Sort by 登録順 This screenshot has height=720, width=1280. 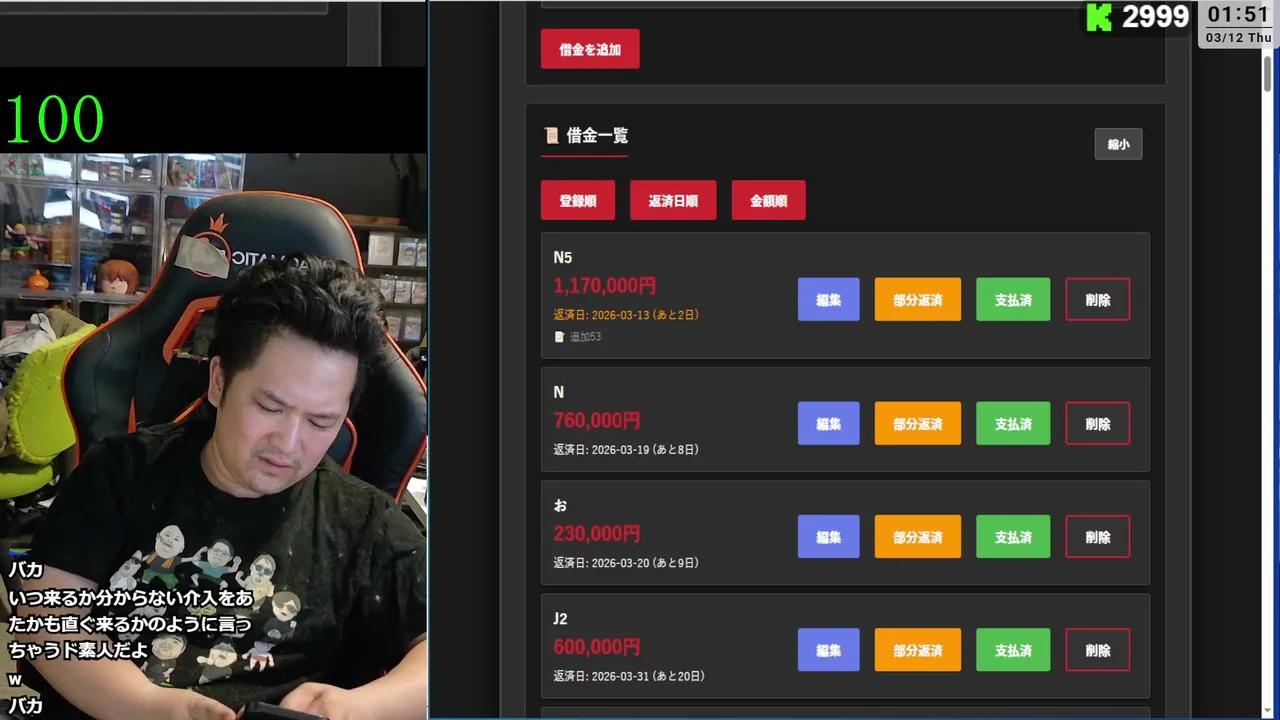click(578, 200)
